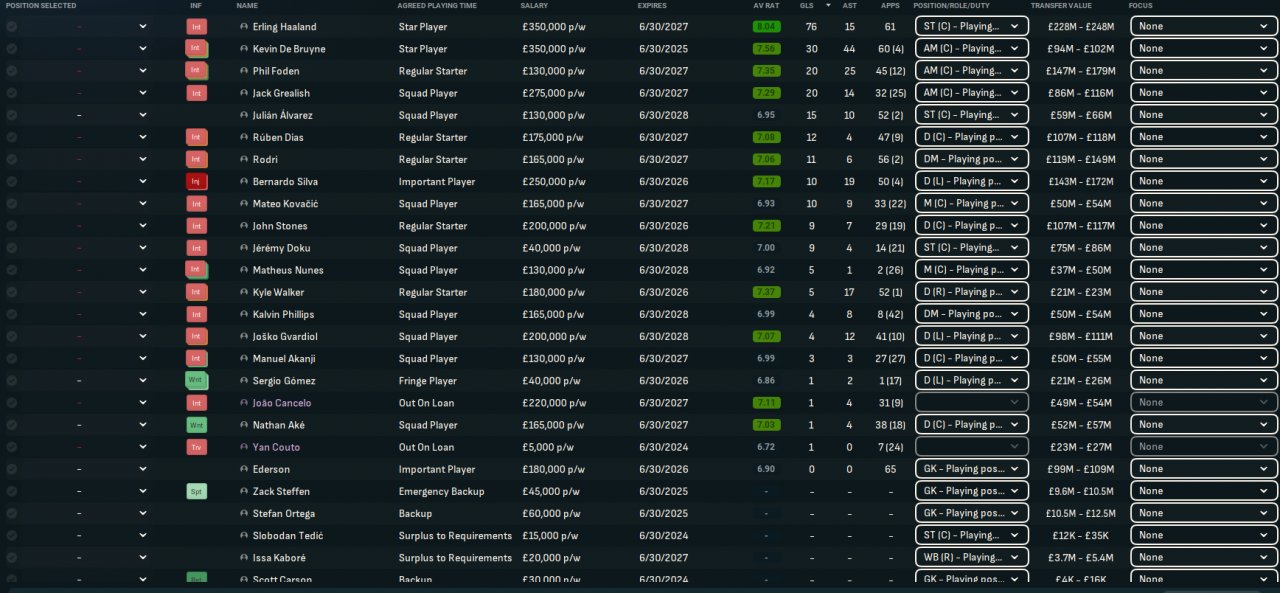This screenshot has height=593, width=1280.
Task: Click João Cancelo's green 7.11 rating badge
Action: coord(766,403)
